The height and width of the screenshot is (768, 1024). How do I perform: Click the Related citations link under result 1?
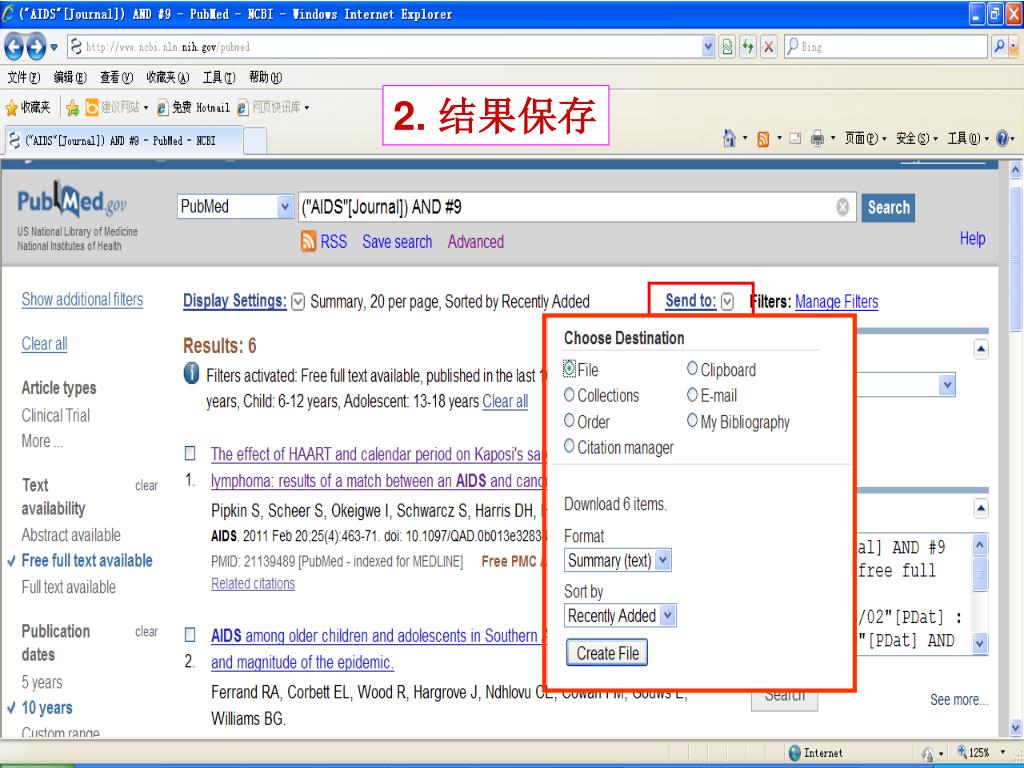253,584
